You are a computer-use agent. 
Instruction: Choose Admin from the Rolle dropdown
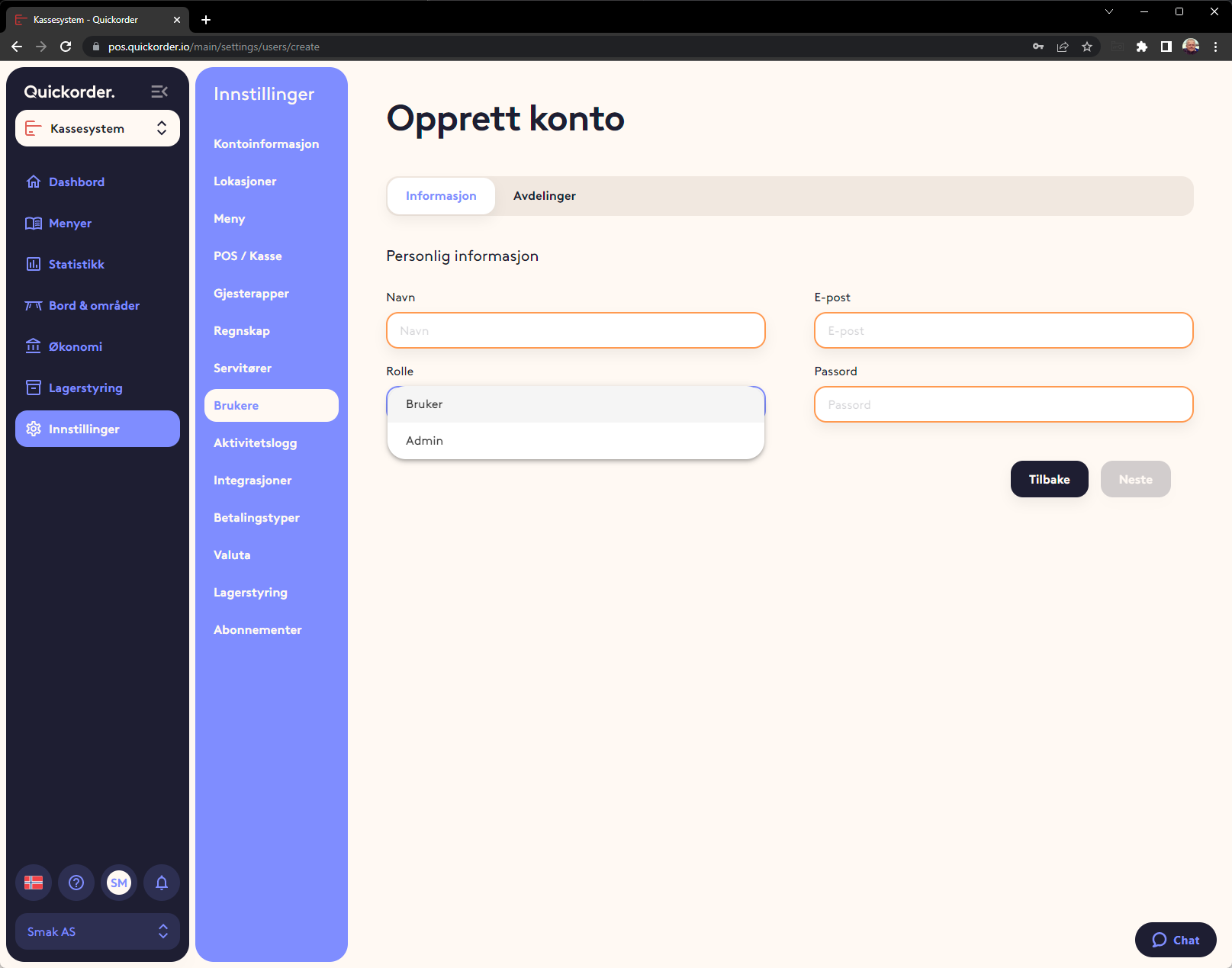pos(576,441)
